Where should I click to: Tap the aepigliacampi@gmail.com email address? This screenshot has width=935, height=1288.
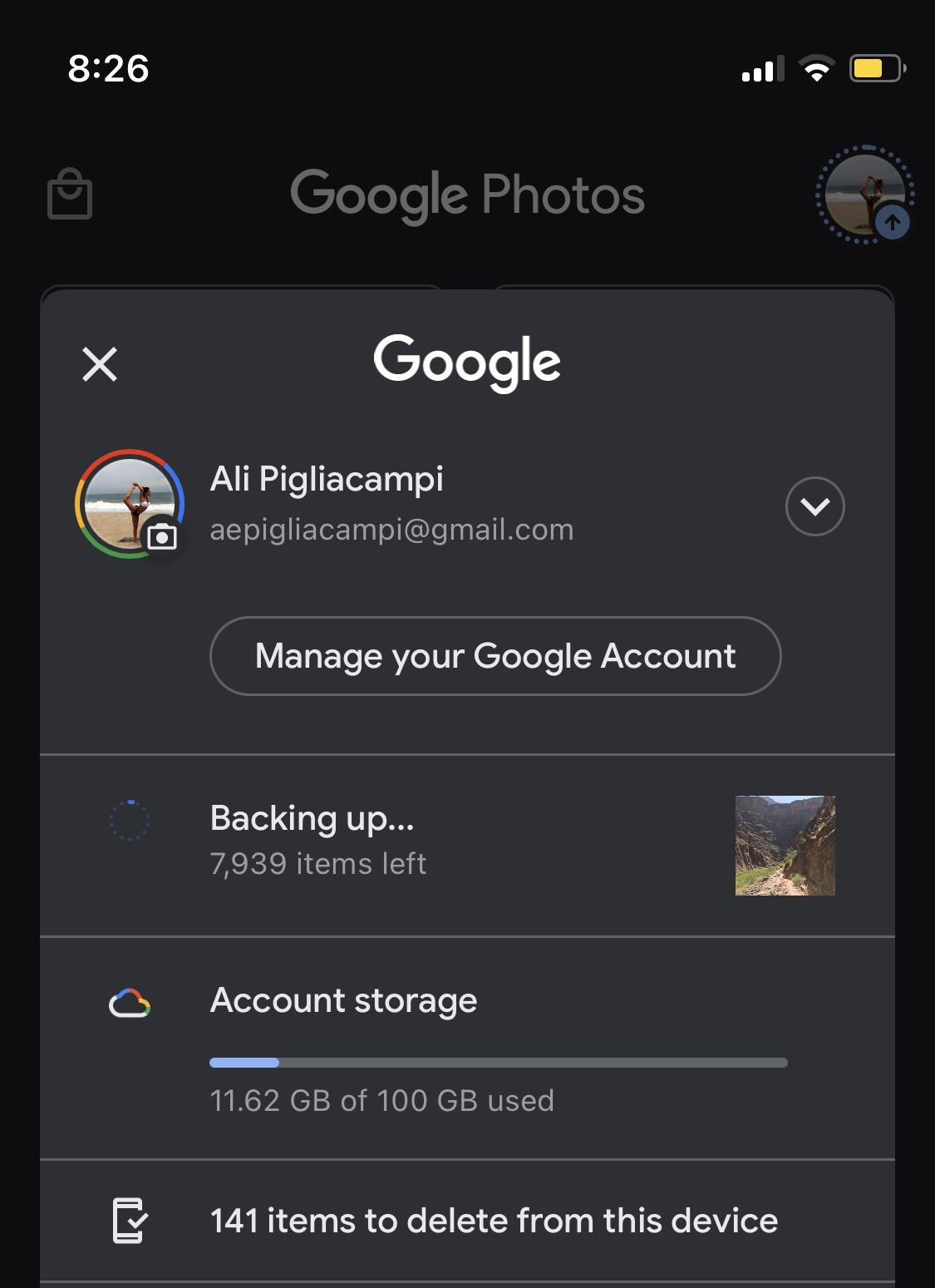coord(391,530)
